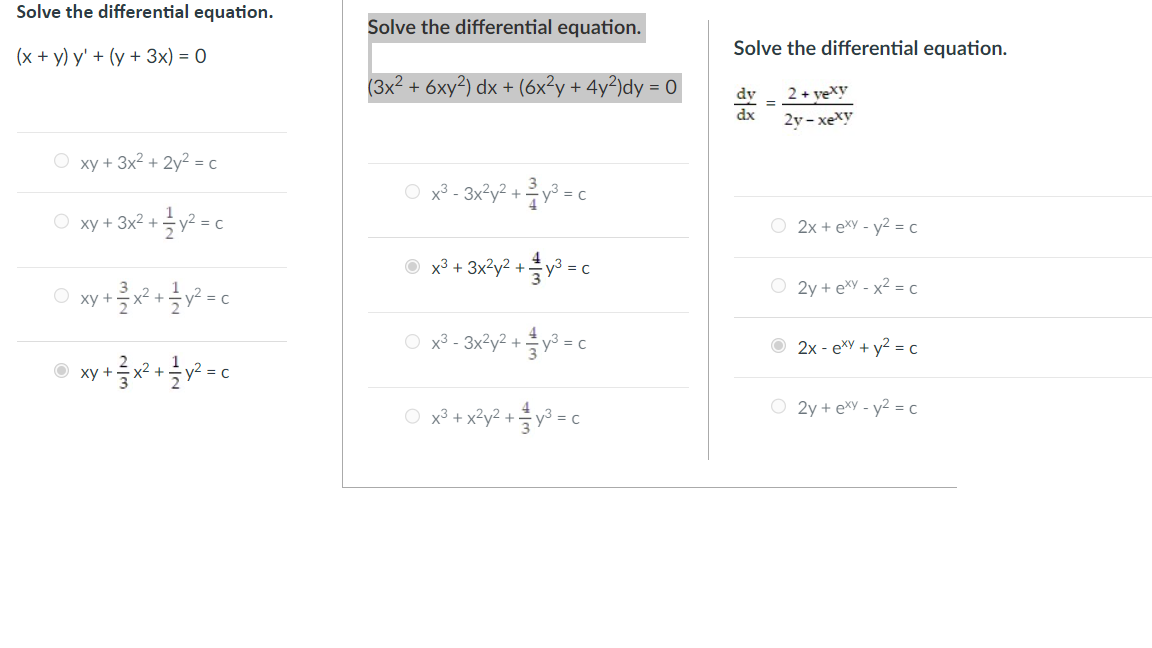Click the divider line under the first question
This screenshot has width=1152, height=648.
(x=152, y=131)
